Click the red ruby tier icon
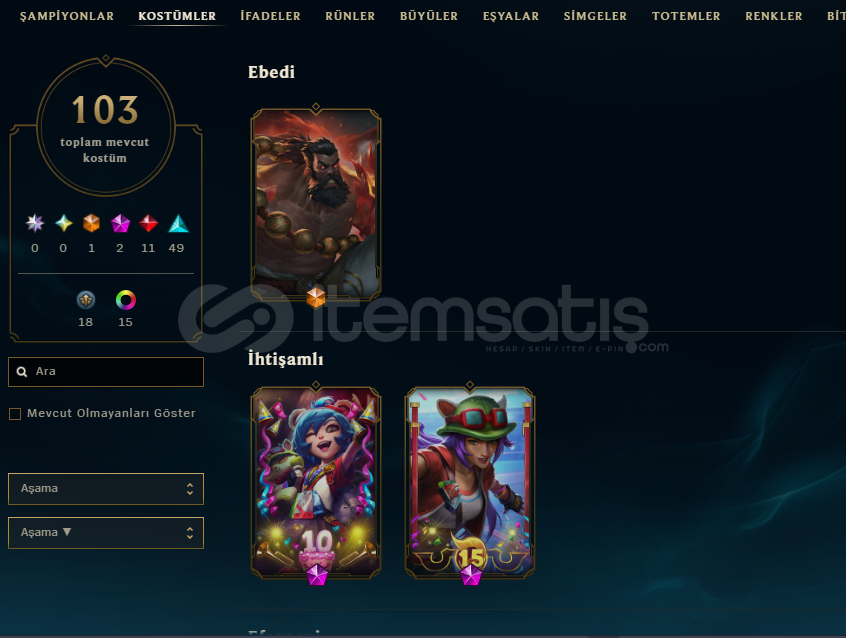 (x=148, y=223)
